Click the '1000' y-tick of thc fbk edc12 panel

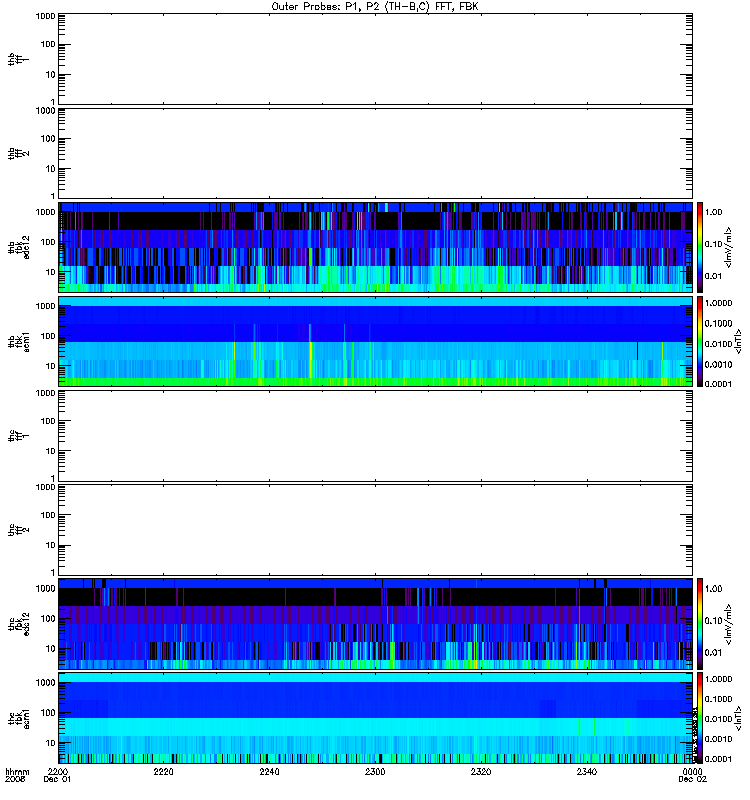pos(46,589)
